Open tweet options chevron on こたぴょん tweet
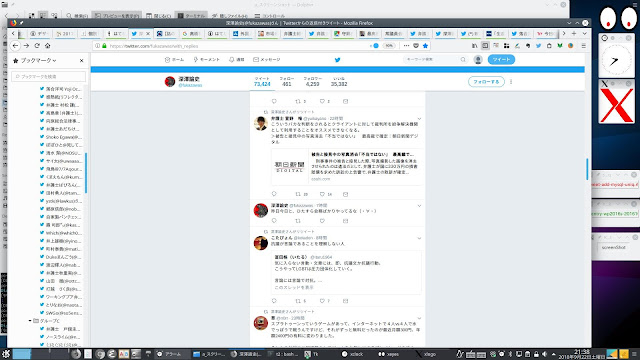 click(x=419, y=238)
